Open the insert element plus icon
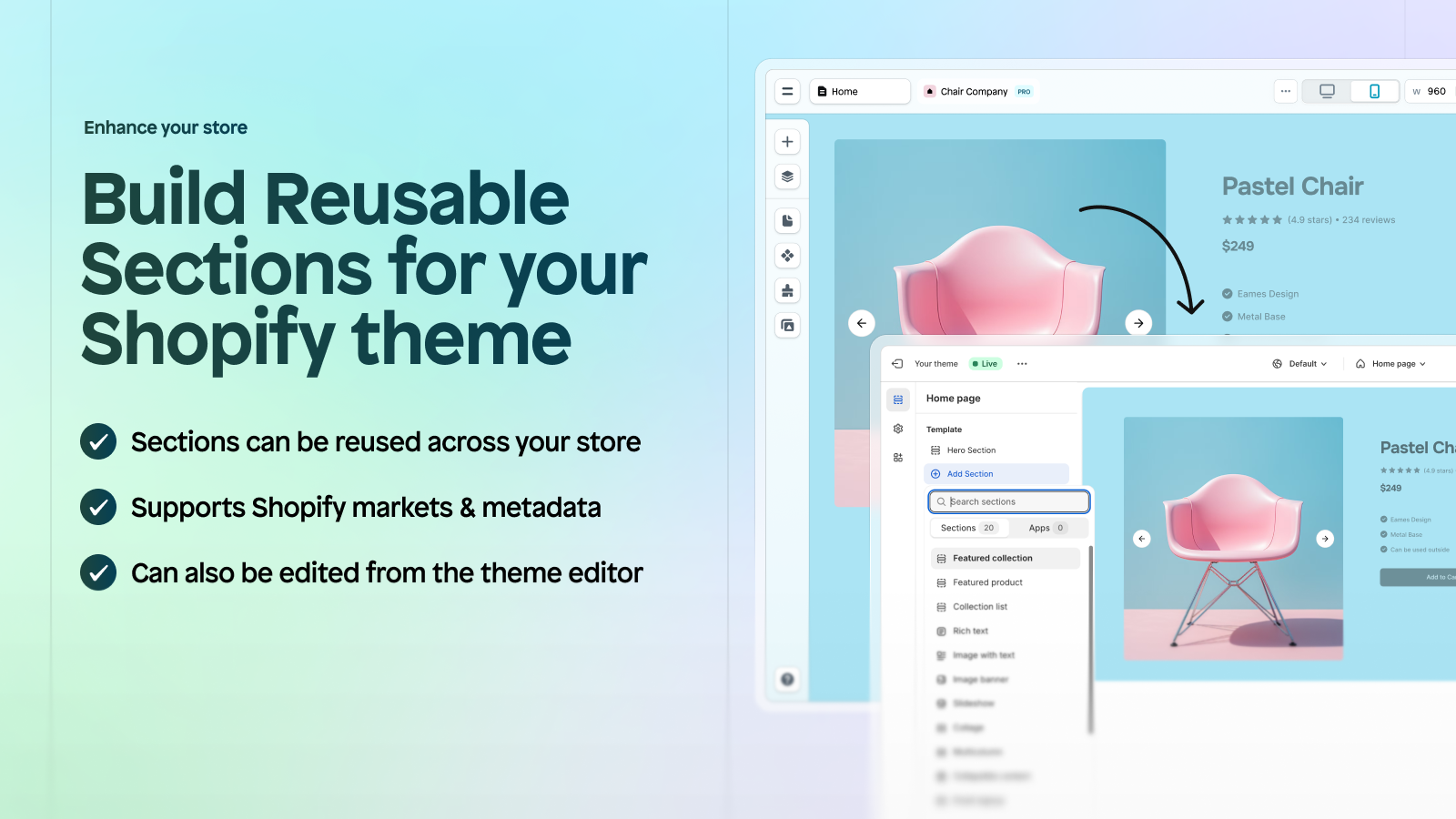 [x=787, y=141]
